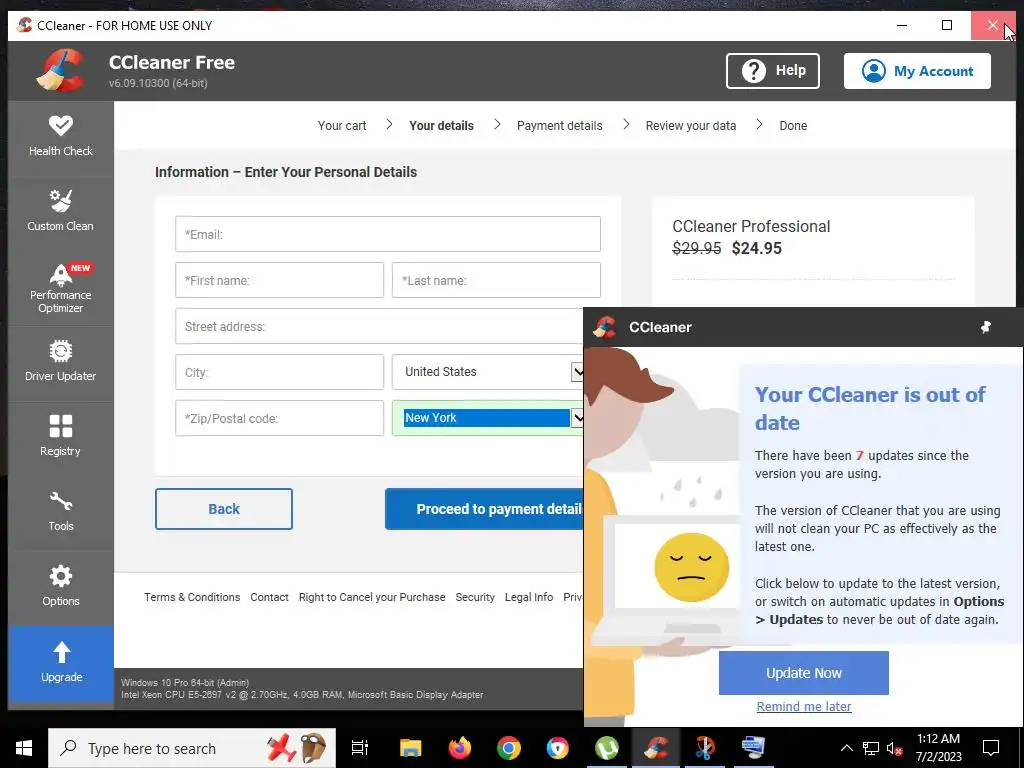Go to the Done step

tap(793, 125)
